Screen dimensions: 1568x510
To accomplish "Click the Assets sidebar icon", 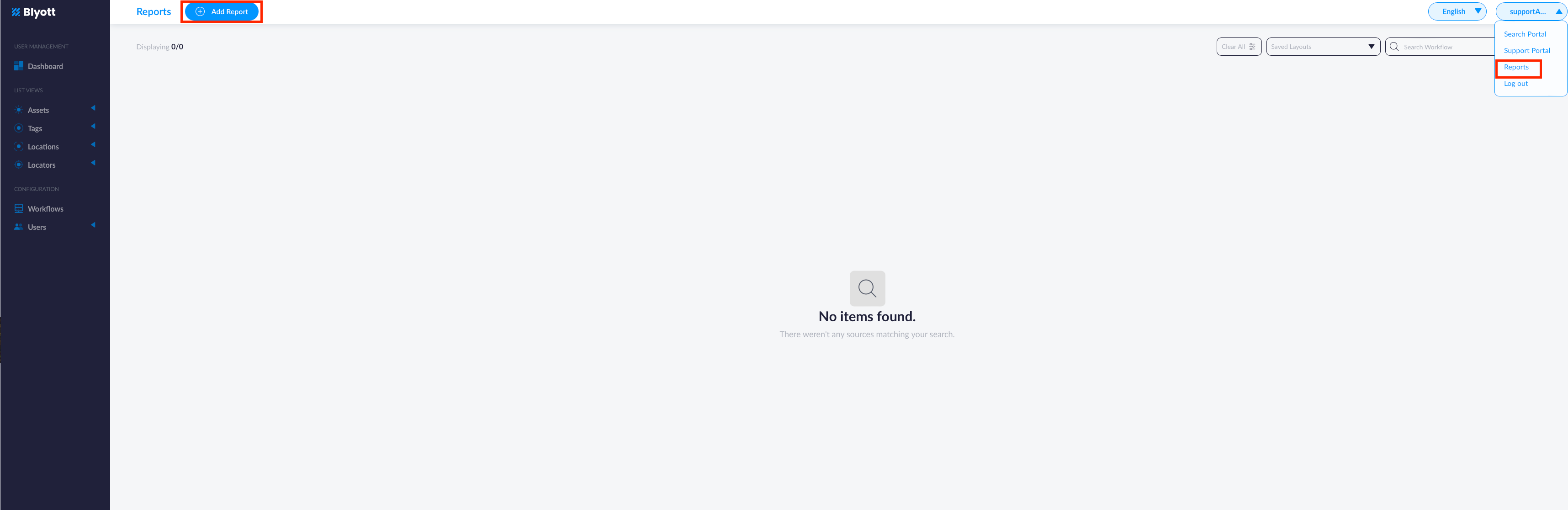I will tap(19, 110).
